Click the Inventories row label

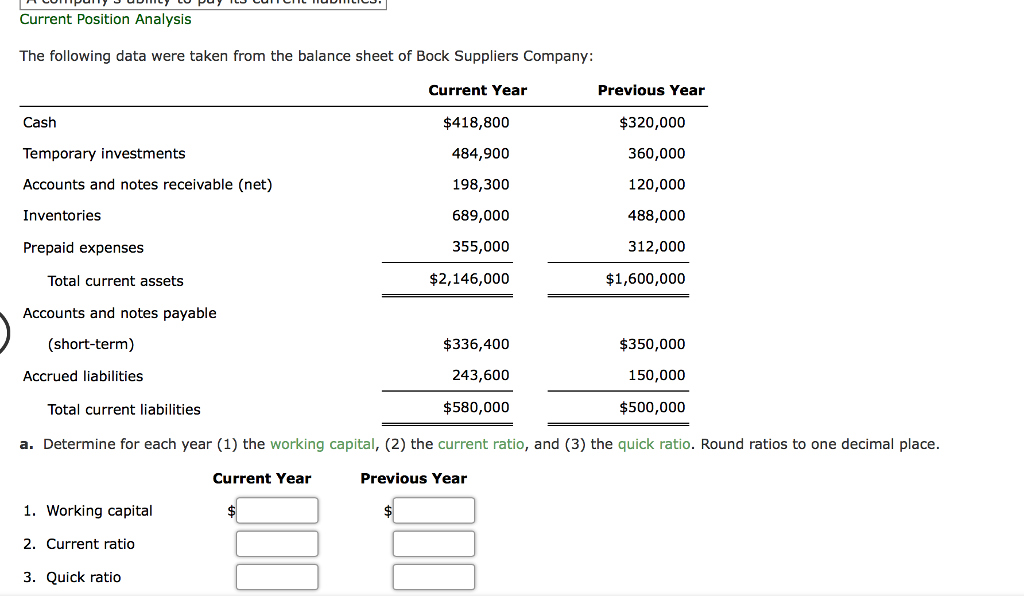62,215
